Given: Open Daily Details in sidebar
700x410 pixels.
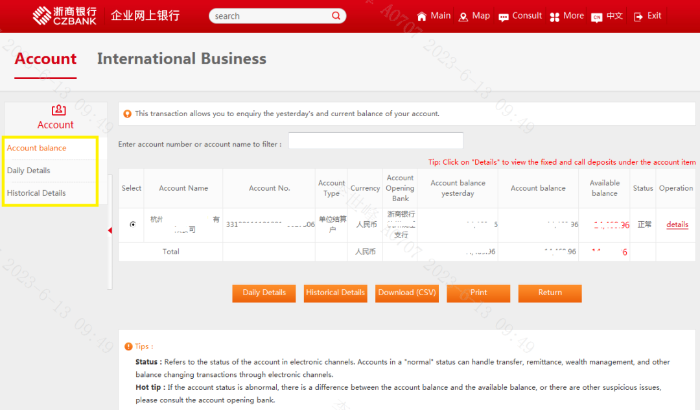Looking at the screenshot, I should [x=29, y=170].
